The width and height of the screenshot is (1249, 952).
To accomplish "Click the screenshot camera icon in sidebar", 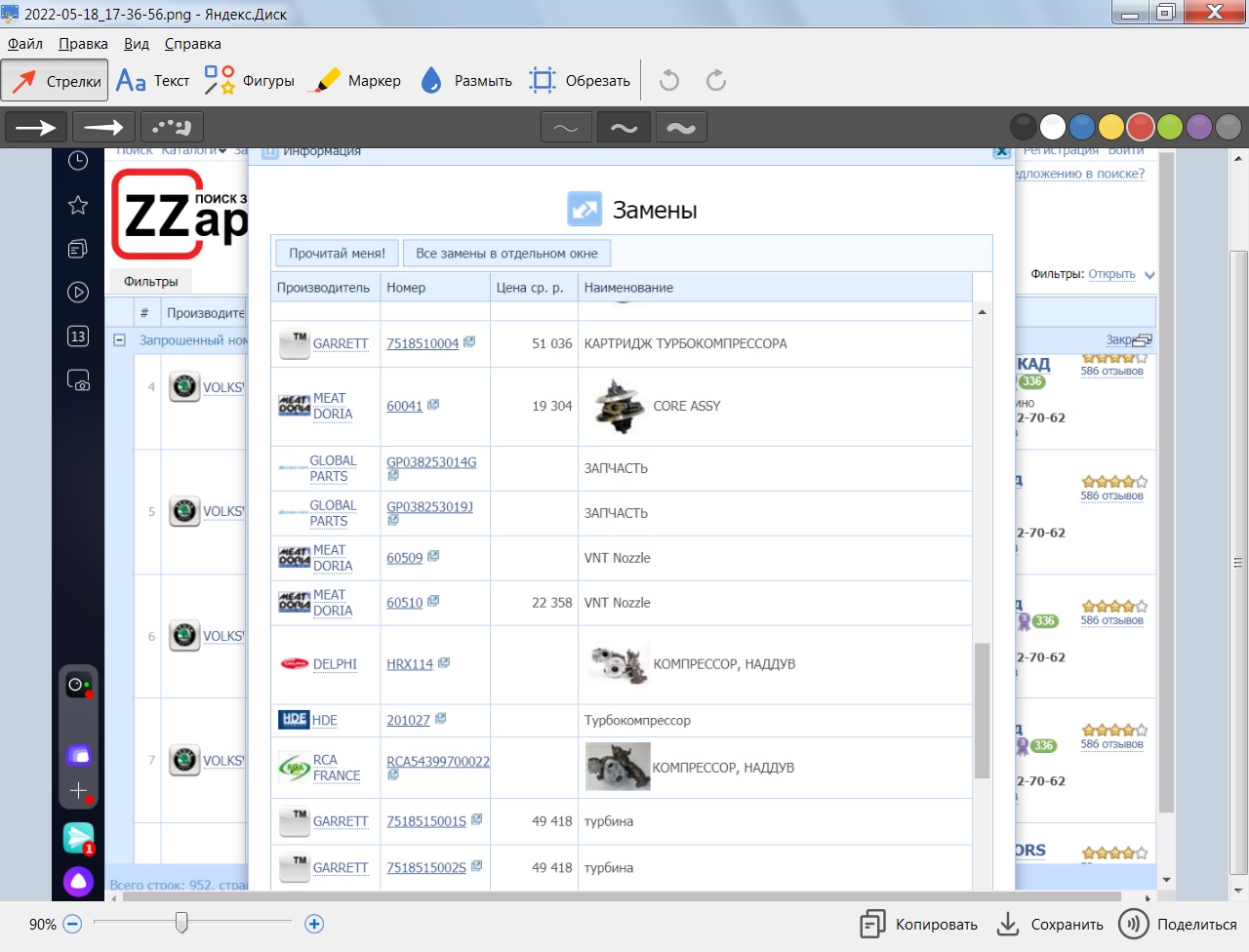I will (78, 380).
